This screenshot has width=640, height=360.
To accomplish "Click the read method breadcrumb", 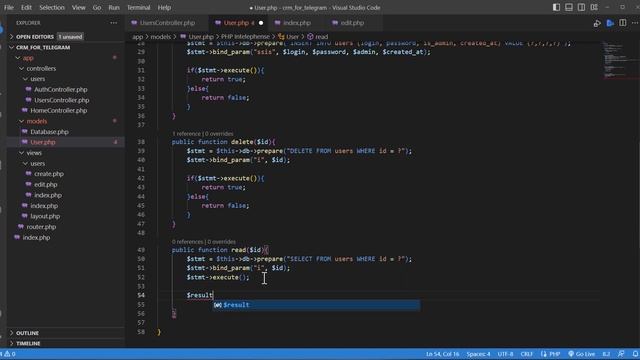I will click(321, 37).
